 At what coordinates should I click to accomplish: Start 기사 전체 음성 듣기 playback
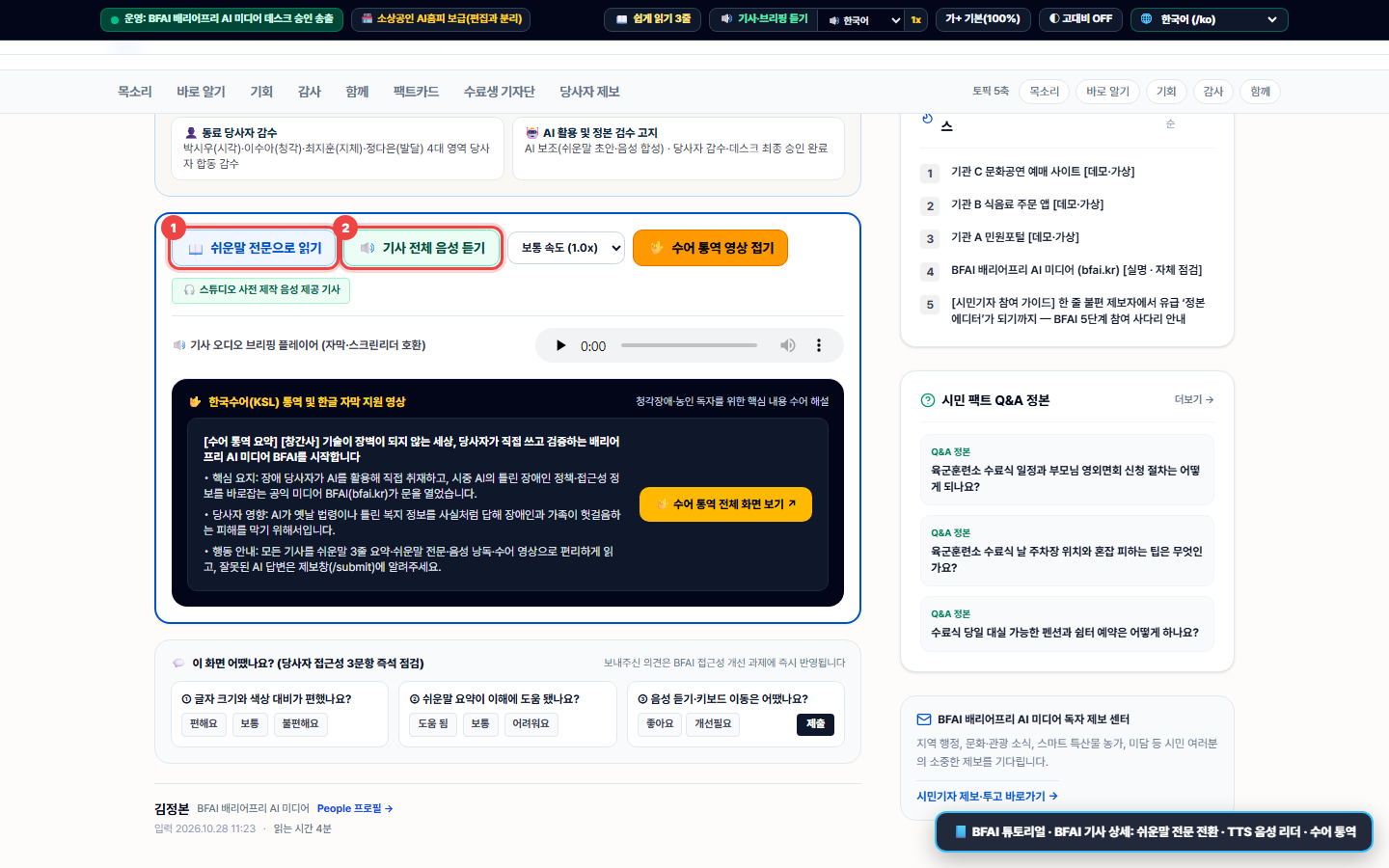click(x=422, y=248)
